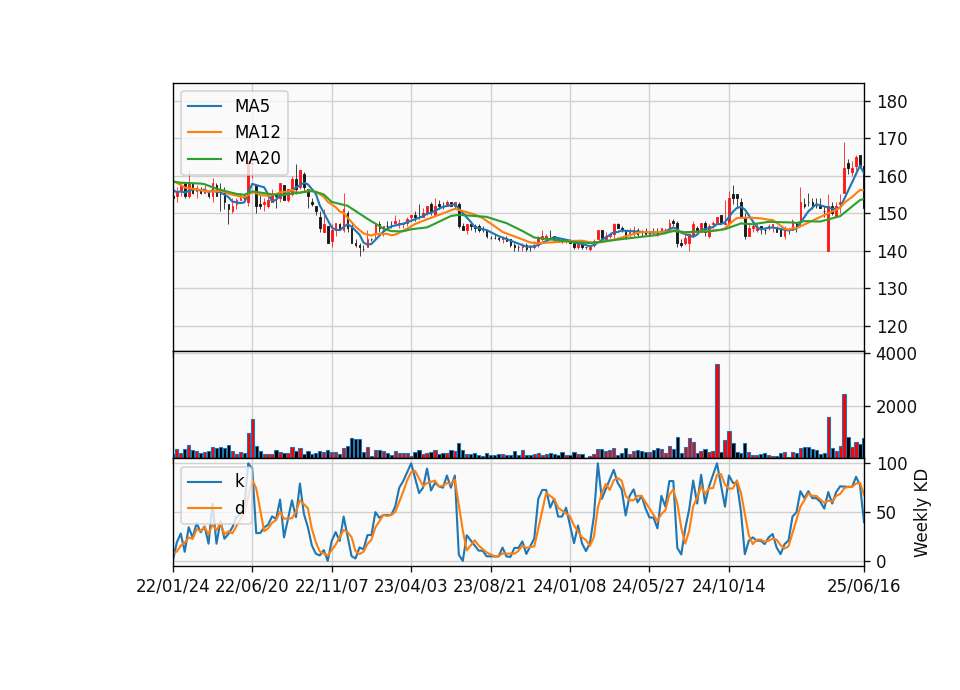The image size is (960, 690).
Task: Click the 160 price axis label
Action: point(892,177)
